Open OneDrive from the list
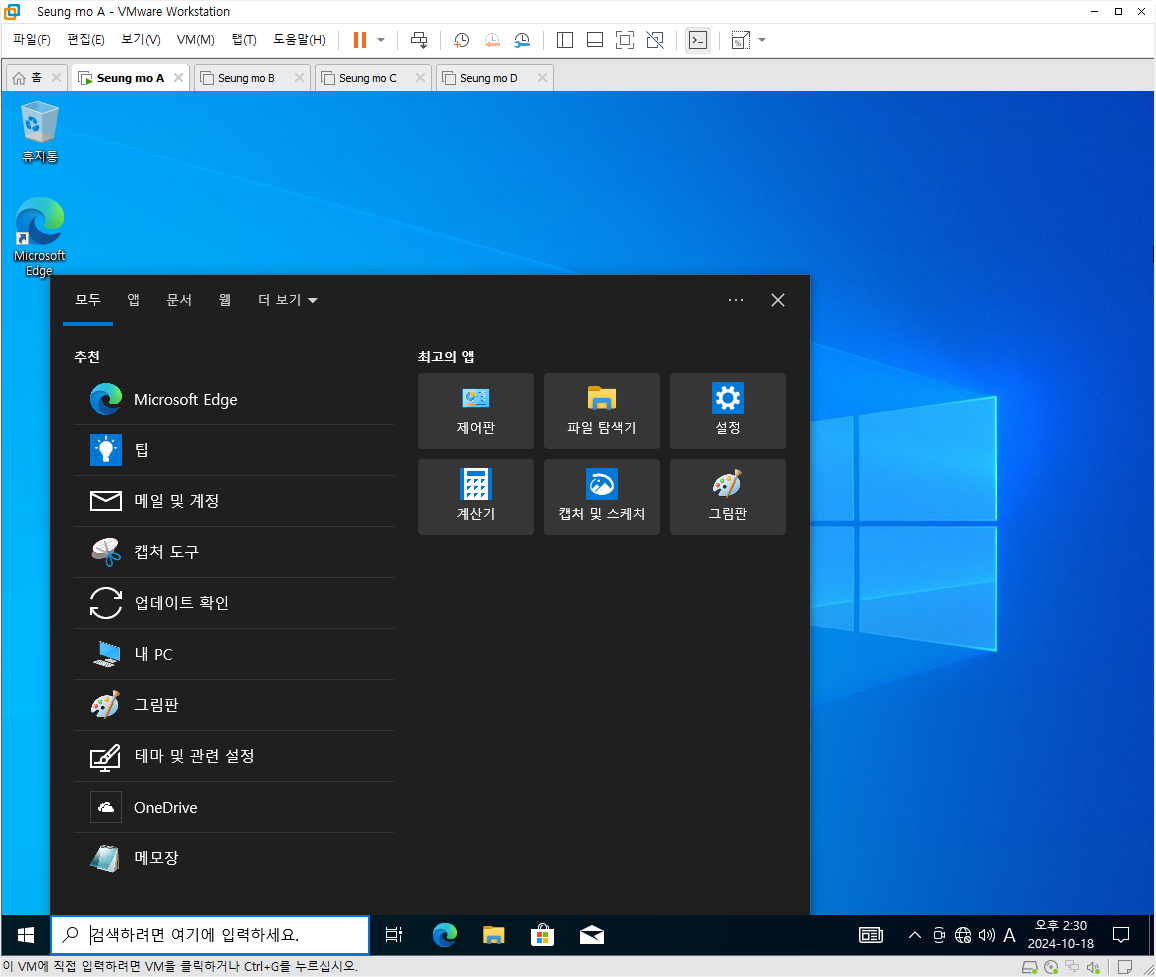The image size is (1156, 977). [234, 807]
